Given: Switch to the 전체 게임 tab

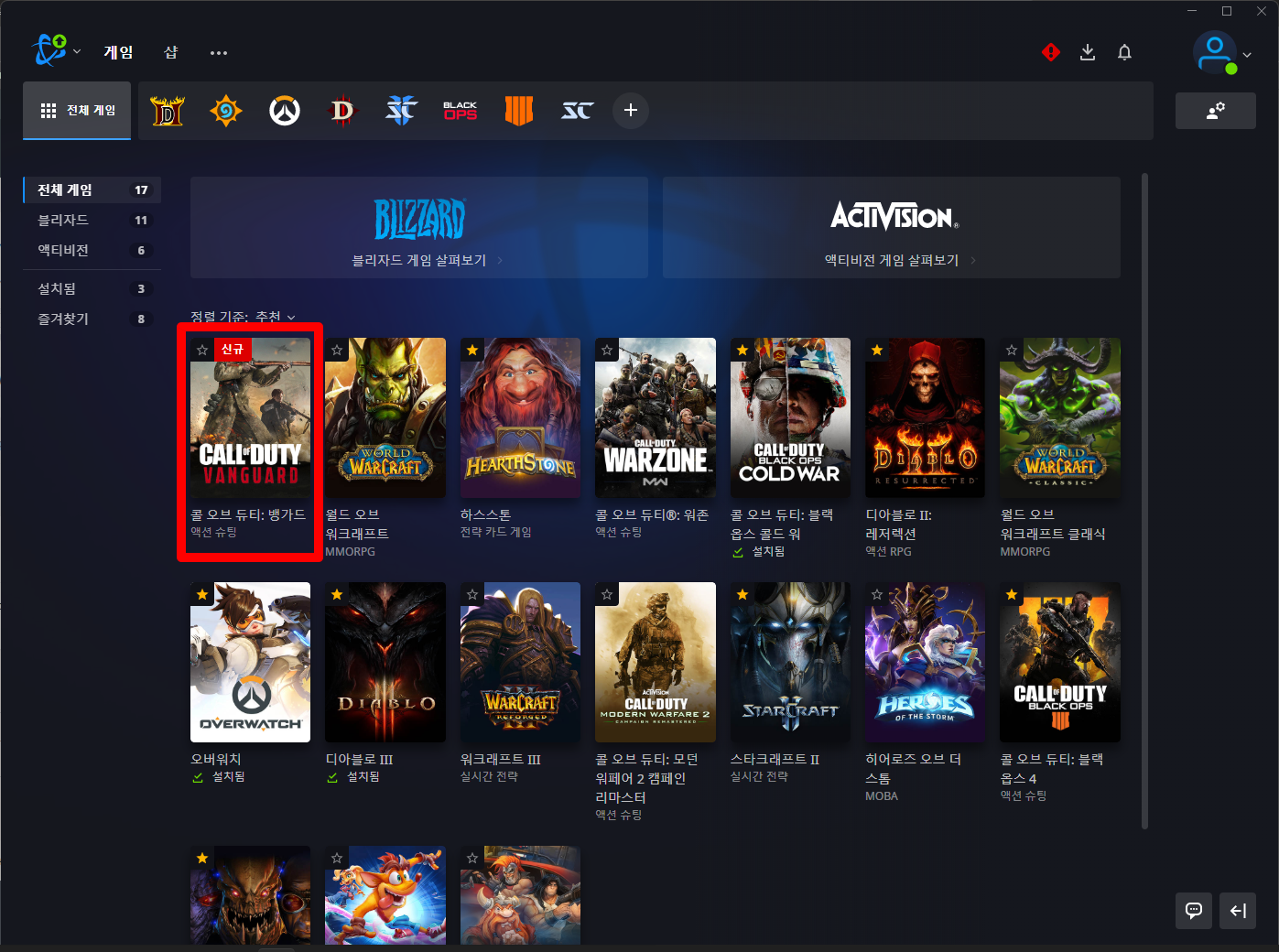Looking at the screenshot, I should point(77,111).
